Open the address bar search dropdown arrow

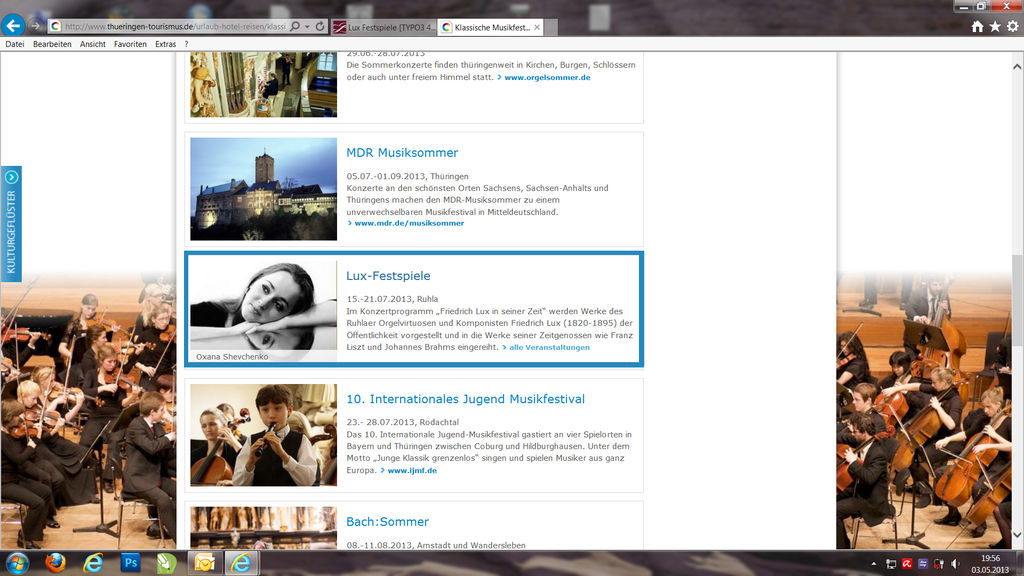tap(306, 26)
